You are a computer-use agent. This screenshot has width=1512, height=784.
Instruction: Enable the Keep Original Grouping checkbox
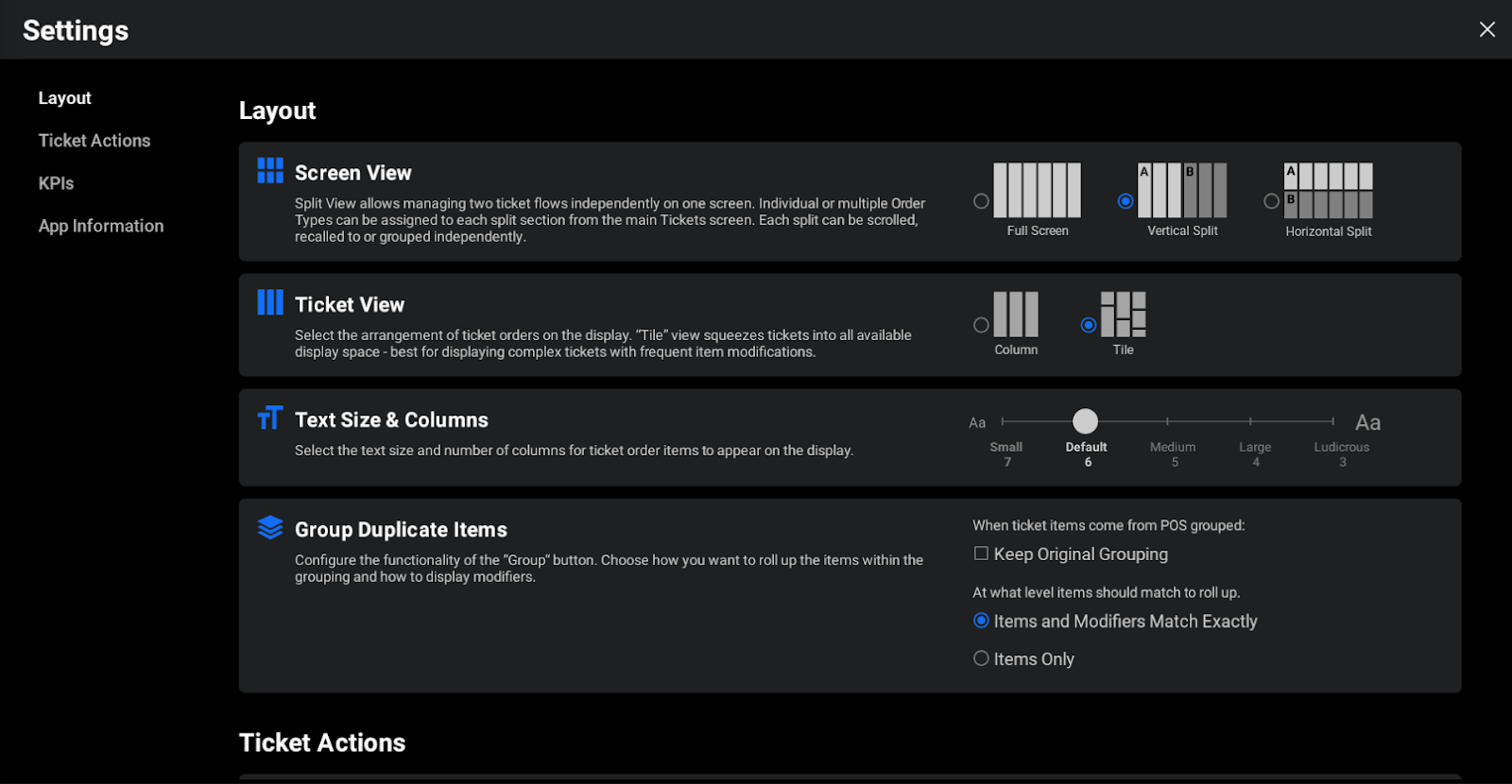982,554
